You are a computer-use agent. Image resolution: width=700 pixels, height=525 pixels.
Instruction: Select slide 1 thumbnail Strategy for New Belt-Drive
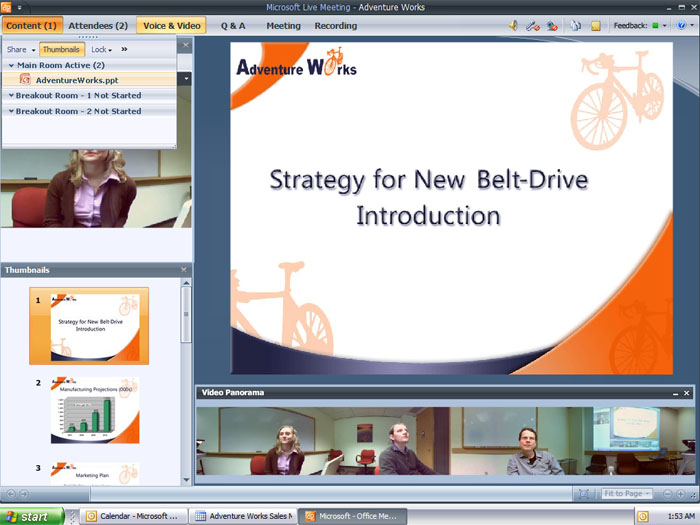coord(89,326)
